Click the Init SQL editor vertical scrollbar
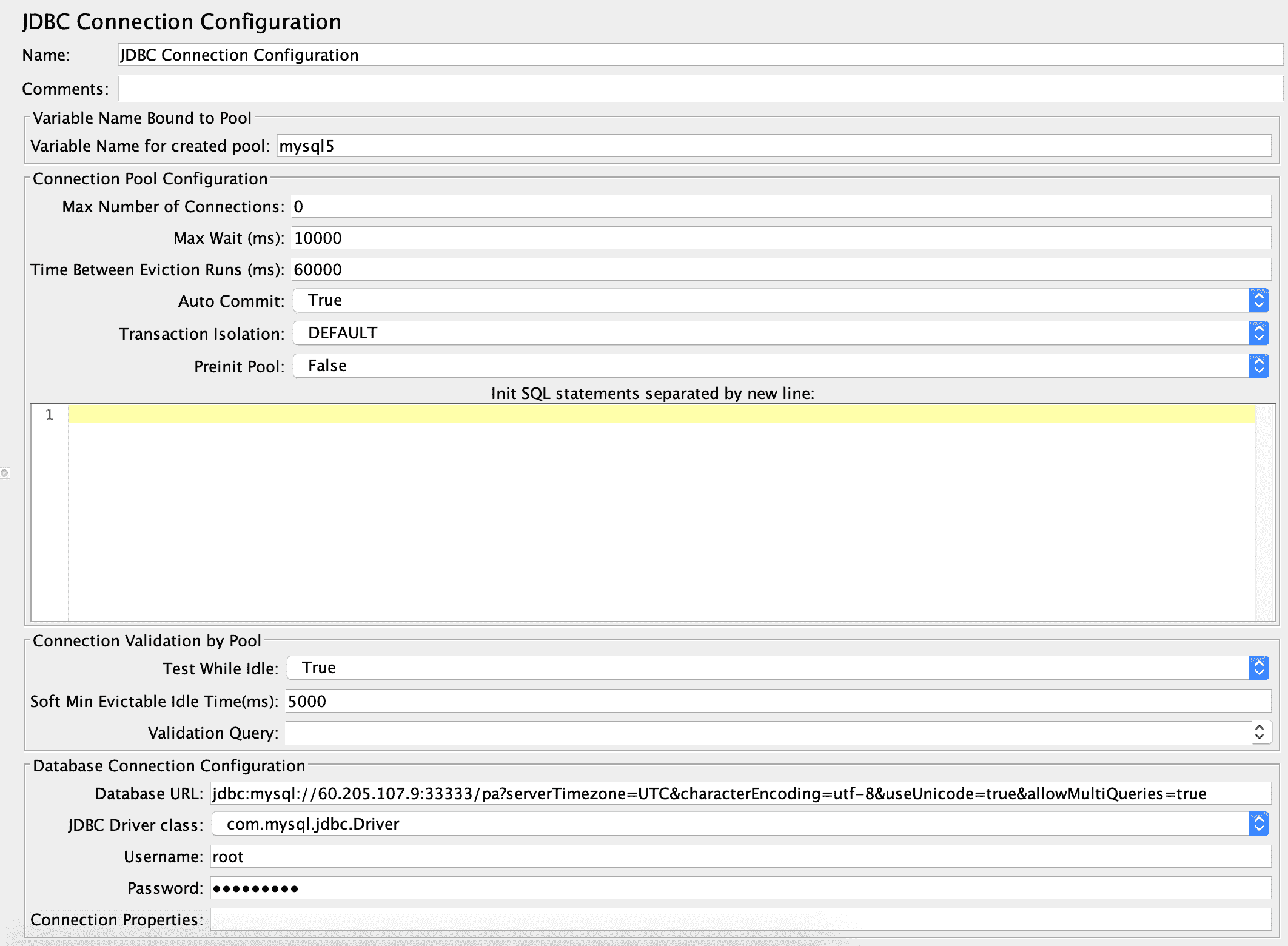 (1264, 512)
